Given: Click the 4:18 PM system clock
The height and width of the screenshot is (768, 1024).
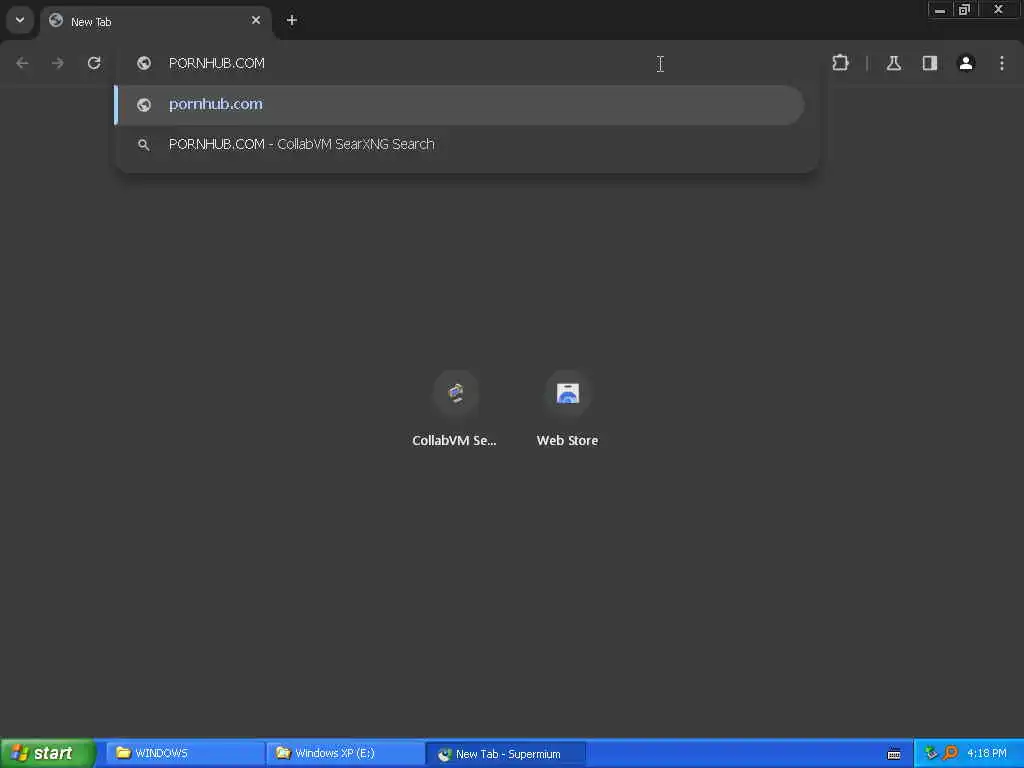Looking at the screenshot, I should pos(987,754).
